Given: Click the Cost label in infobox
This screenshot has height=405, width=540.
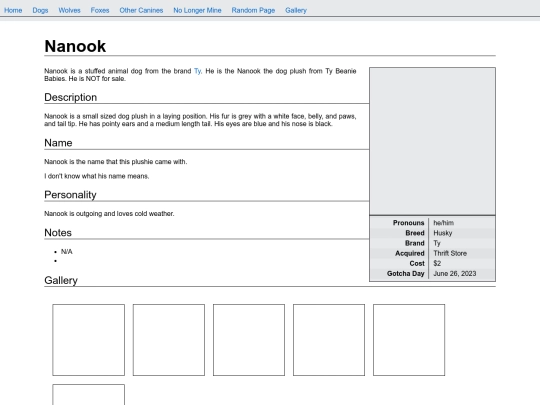Looking at the screenshot, I should click(417, 263).
